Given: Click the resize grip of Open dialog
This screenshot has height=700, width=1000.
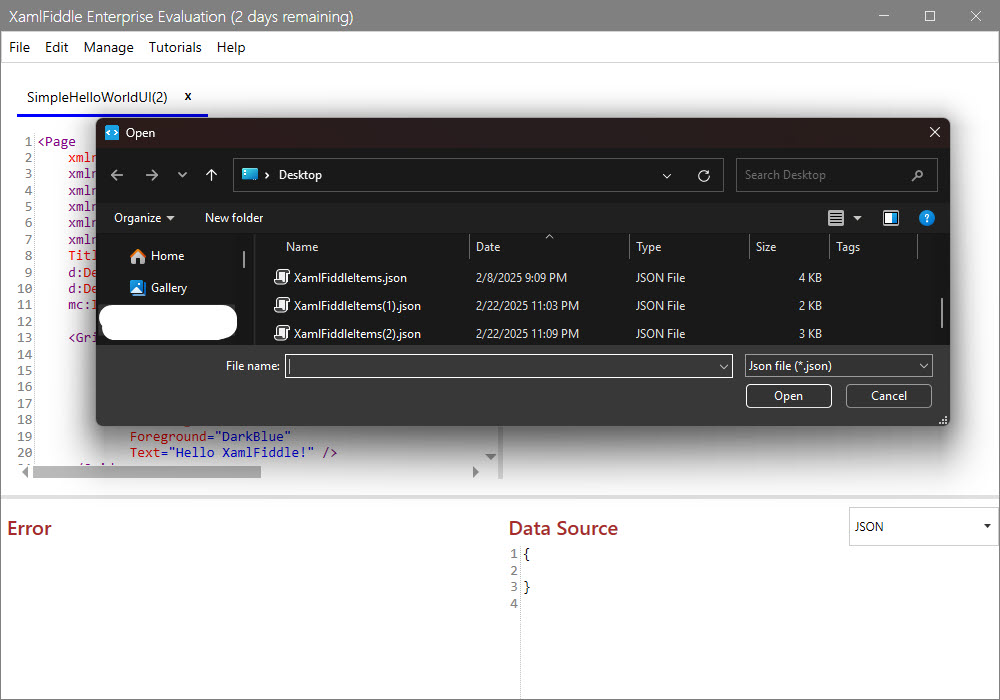Looking at the screenshot, I should [x=943, y=419].
